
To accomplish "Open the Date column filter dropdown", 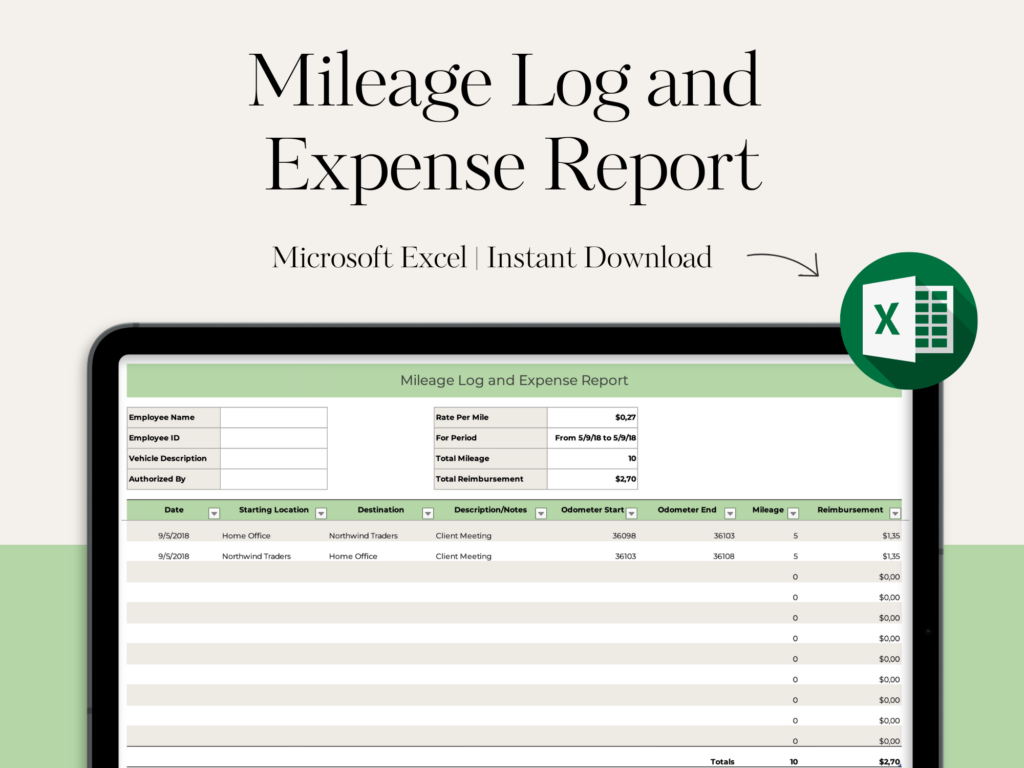I will click(214, 513).
